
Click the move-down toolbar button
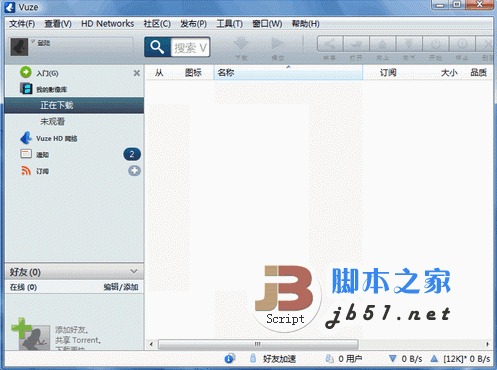[409, 44]
